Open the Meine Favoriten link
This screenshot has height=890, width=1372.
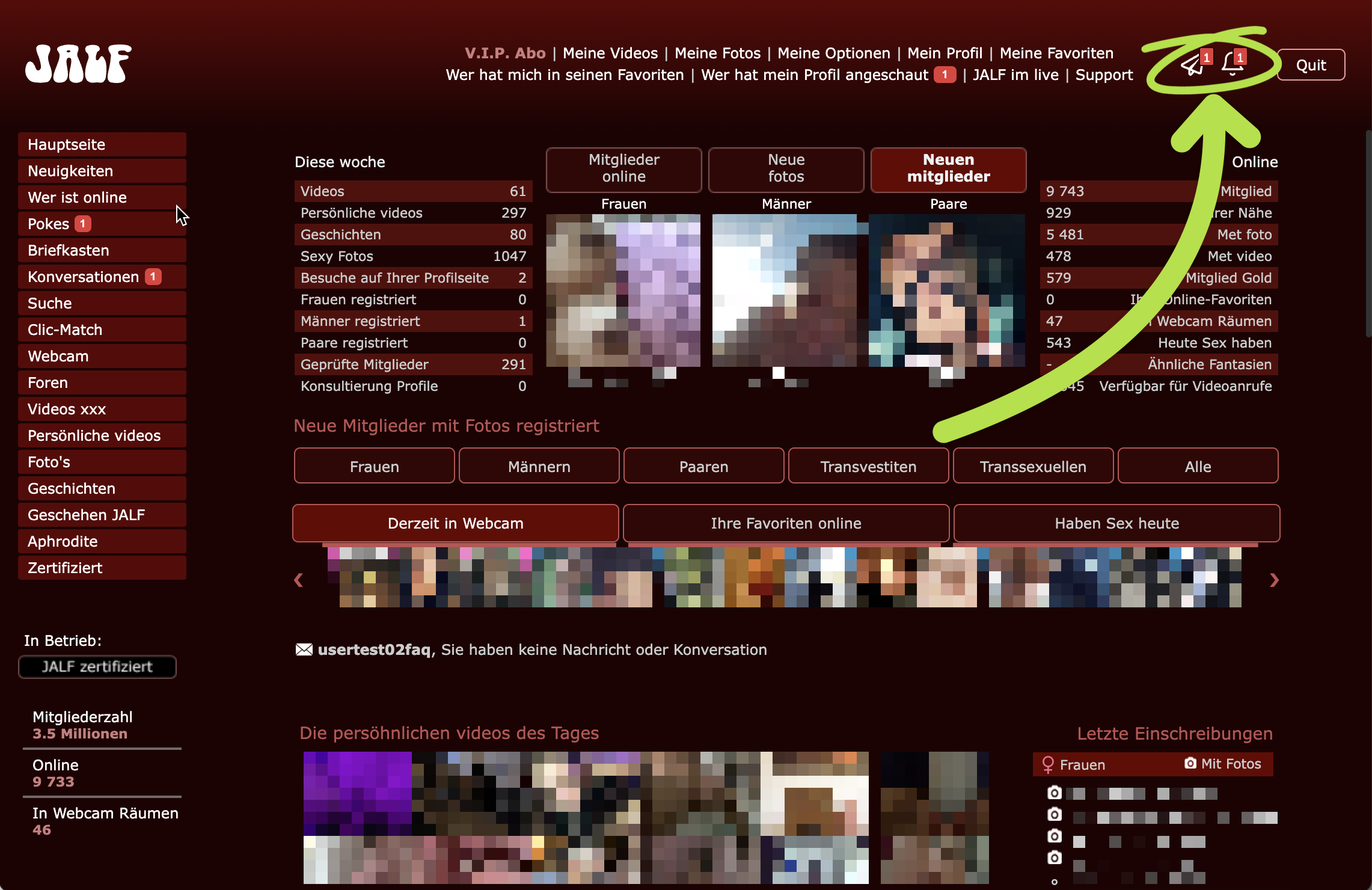[x=1056, y=53]
